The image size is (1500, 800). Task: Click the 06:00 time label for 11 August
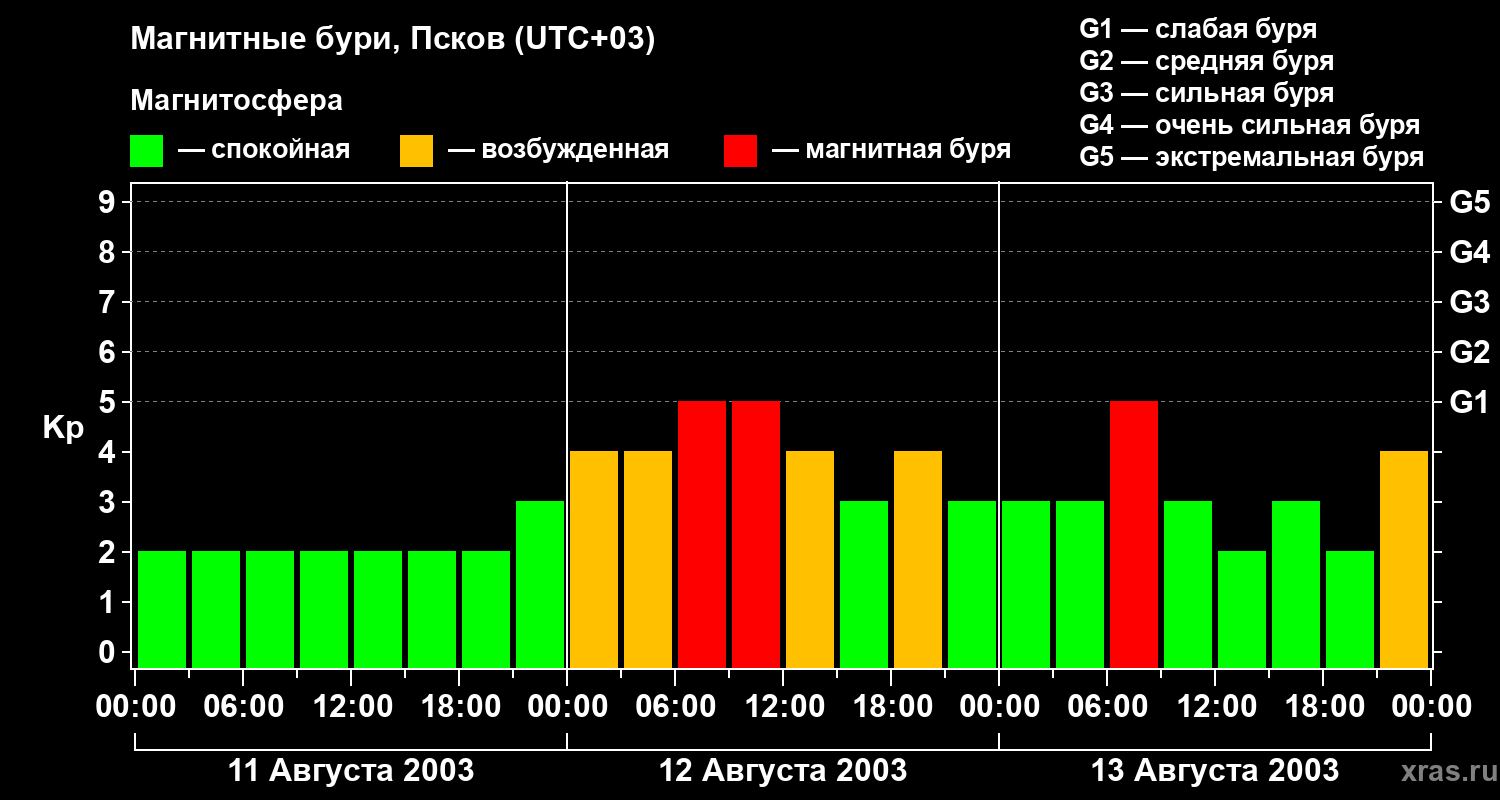243,707
